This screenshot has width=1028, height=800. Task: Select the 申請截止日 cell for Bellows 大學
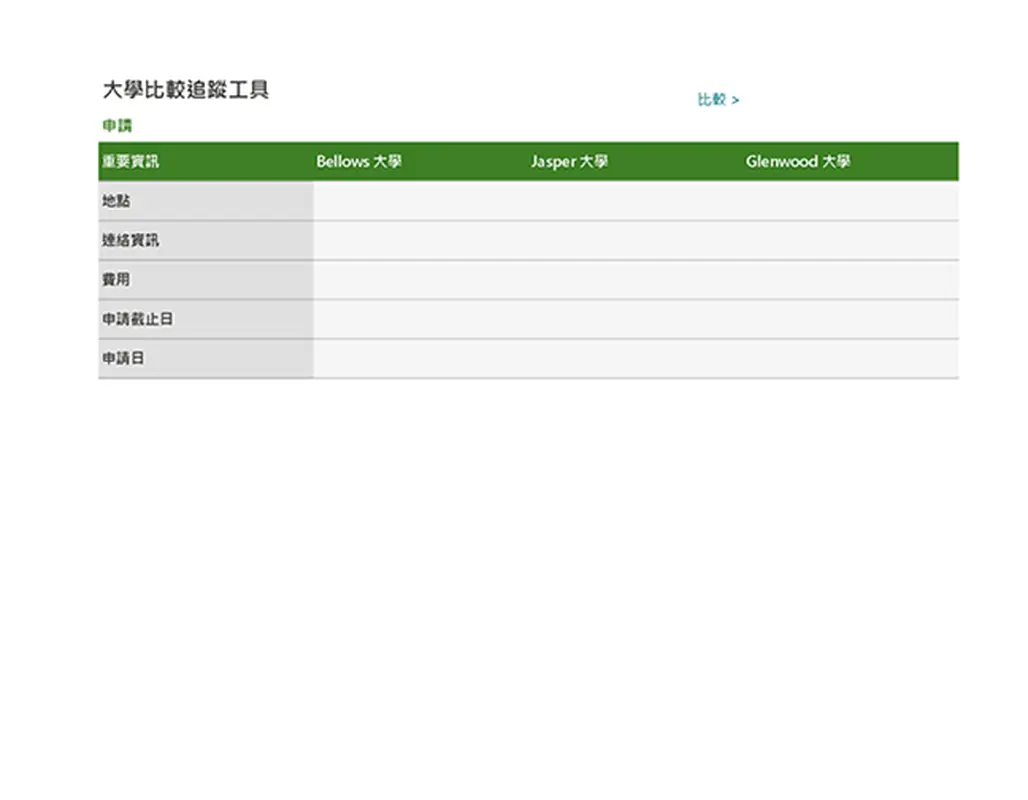click(x=420, y=319)
